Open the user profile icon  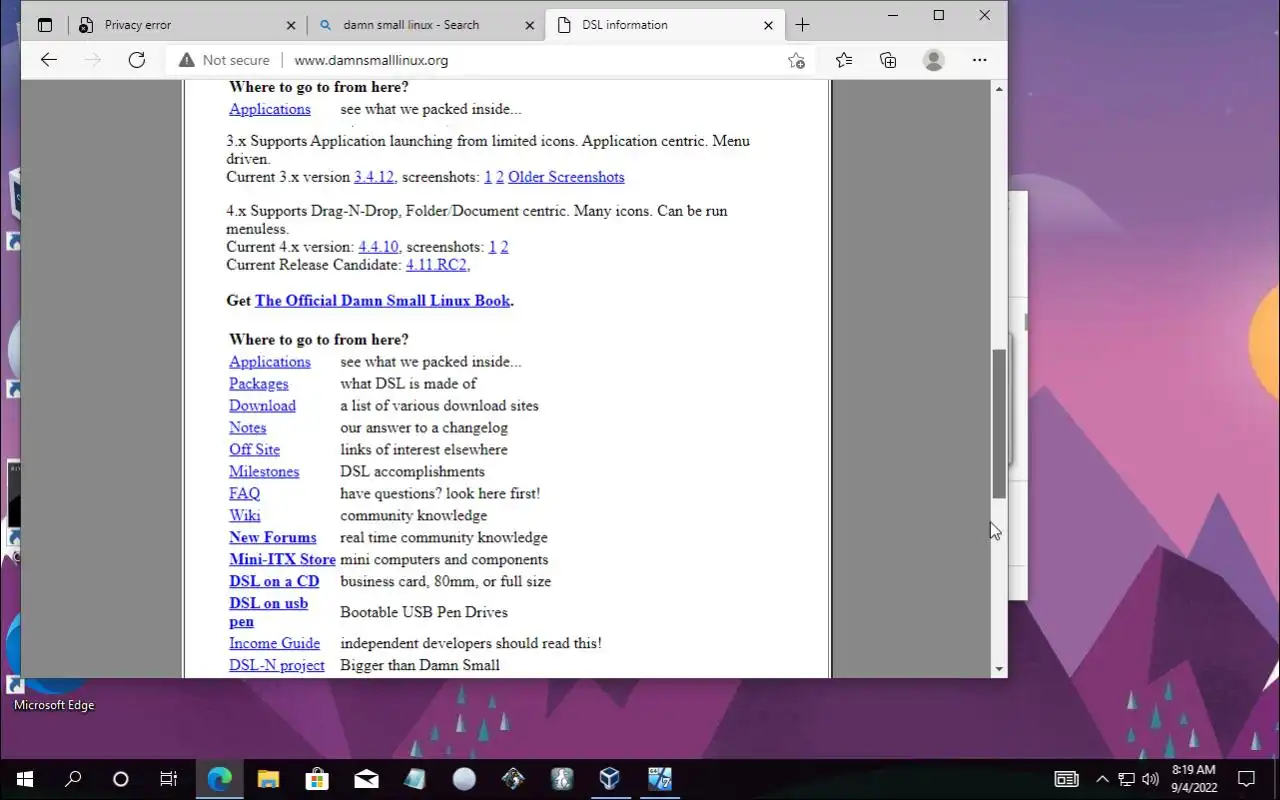(934, 60)
